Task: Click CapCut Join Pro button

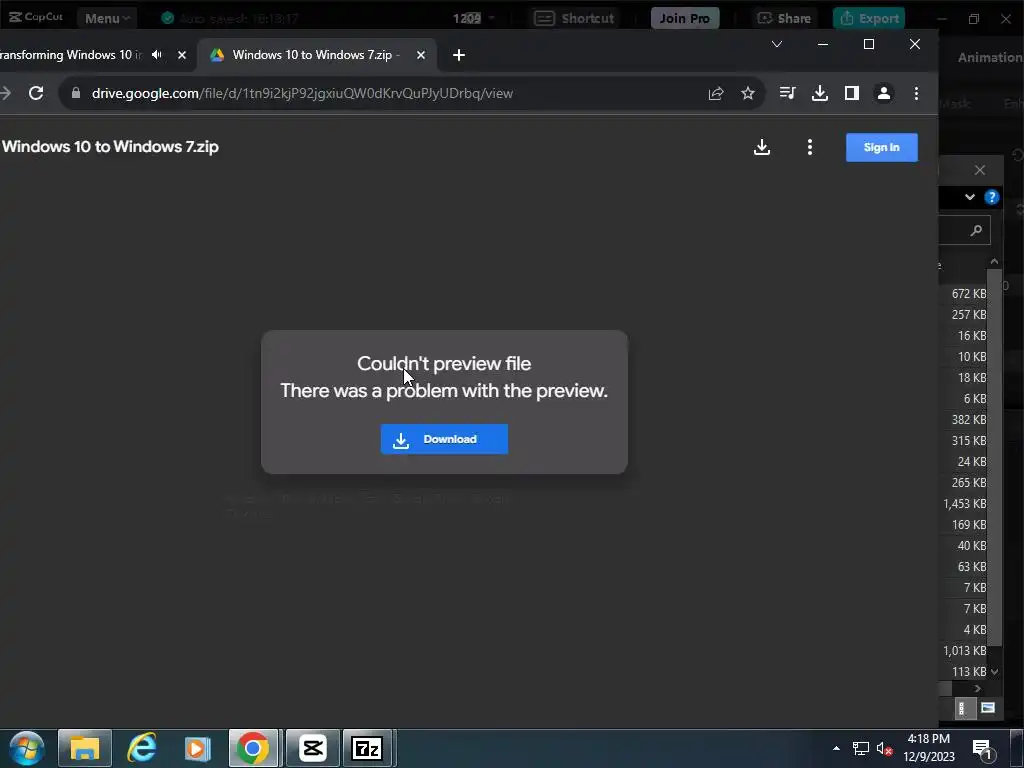Action: coord(685,18)
